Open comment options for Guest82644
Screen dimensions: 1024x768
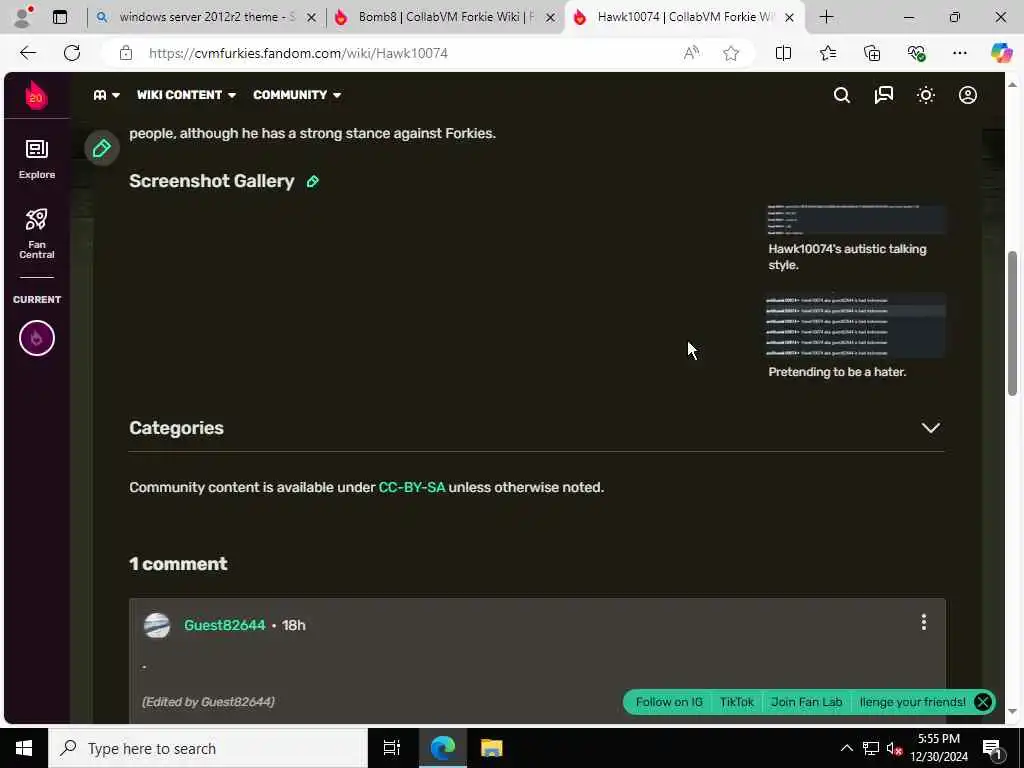tap(923, 622)
